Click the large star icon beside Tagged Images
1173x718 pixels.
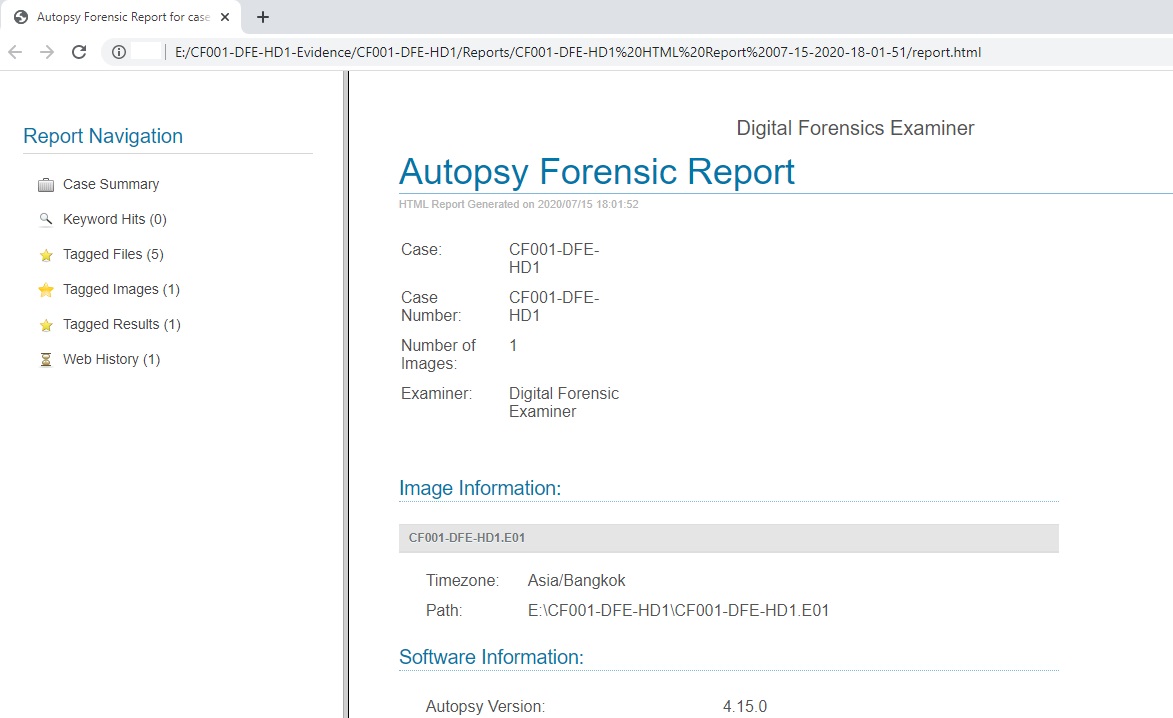coord(46,289)
